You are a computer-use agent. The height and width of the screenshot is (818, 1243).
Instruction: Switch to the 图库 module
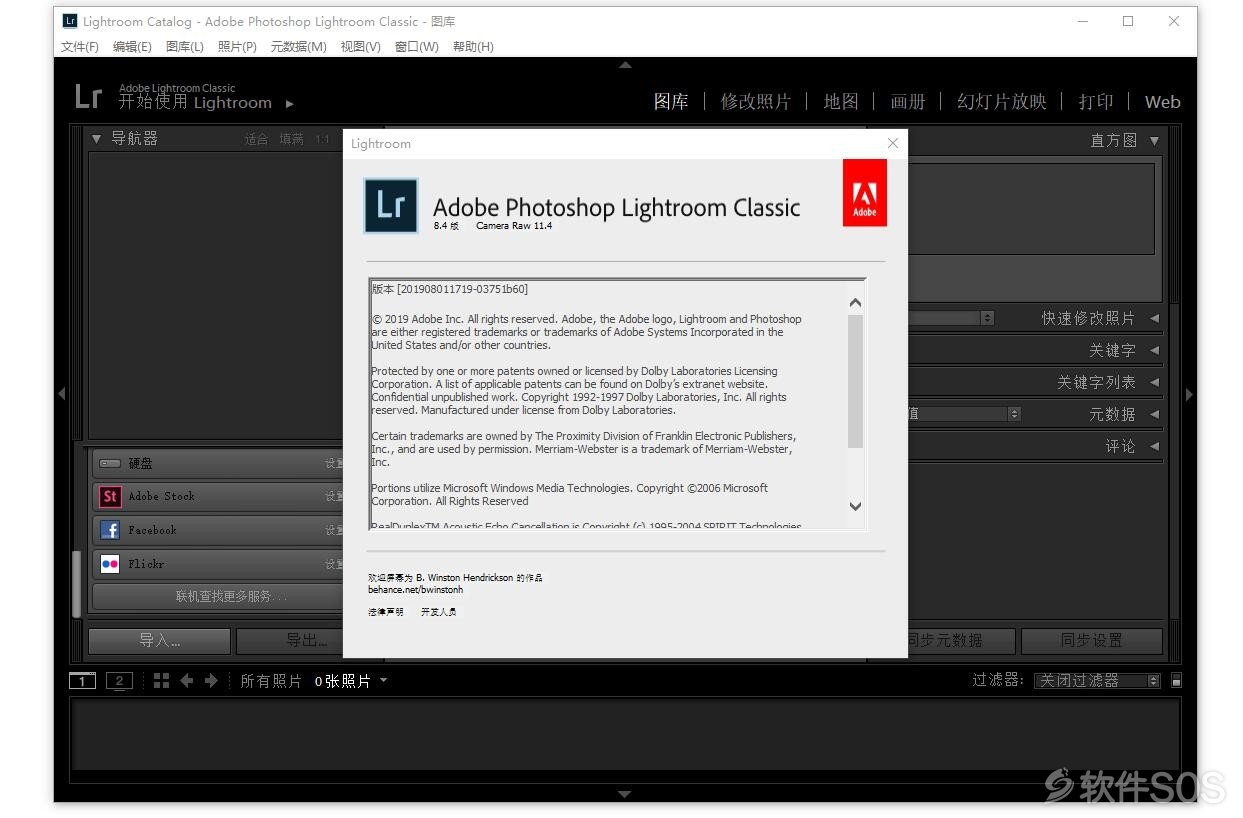click(671, 102)
